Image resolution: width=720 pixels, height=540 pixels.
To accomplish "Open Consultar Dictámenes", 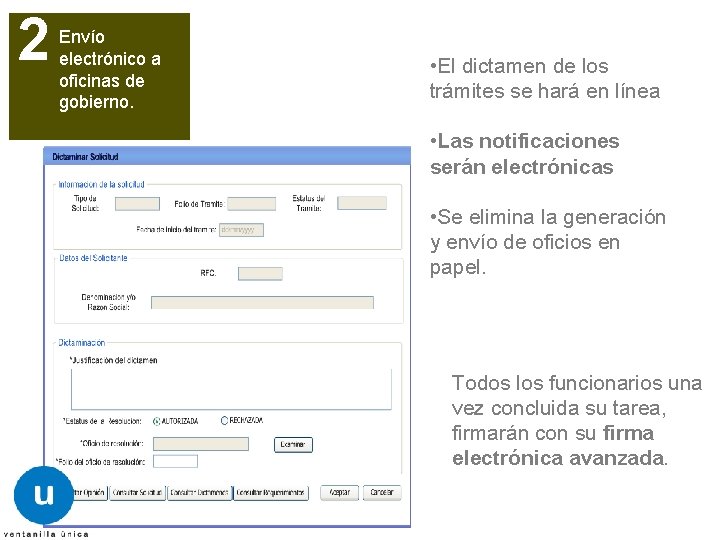I will (x=199, y=493).
